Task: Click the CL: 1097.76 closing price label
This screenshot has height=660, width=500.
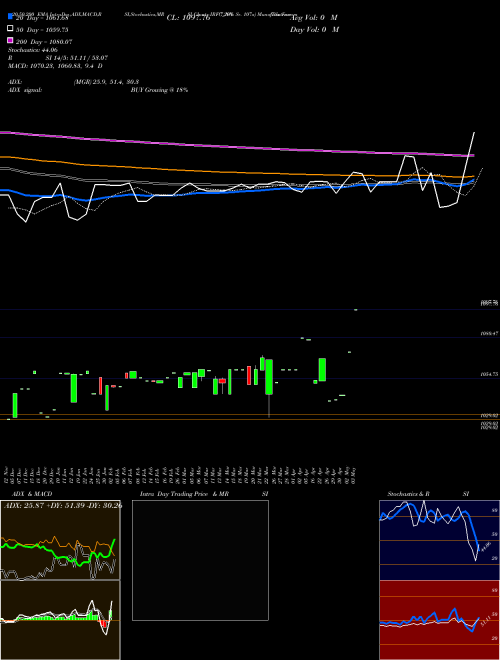Action: pyautogui.click(x=188, y=18)
